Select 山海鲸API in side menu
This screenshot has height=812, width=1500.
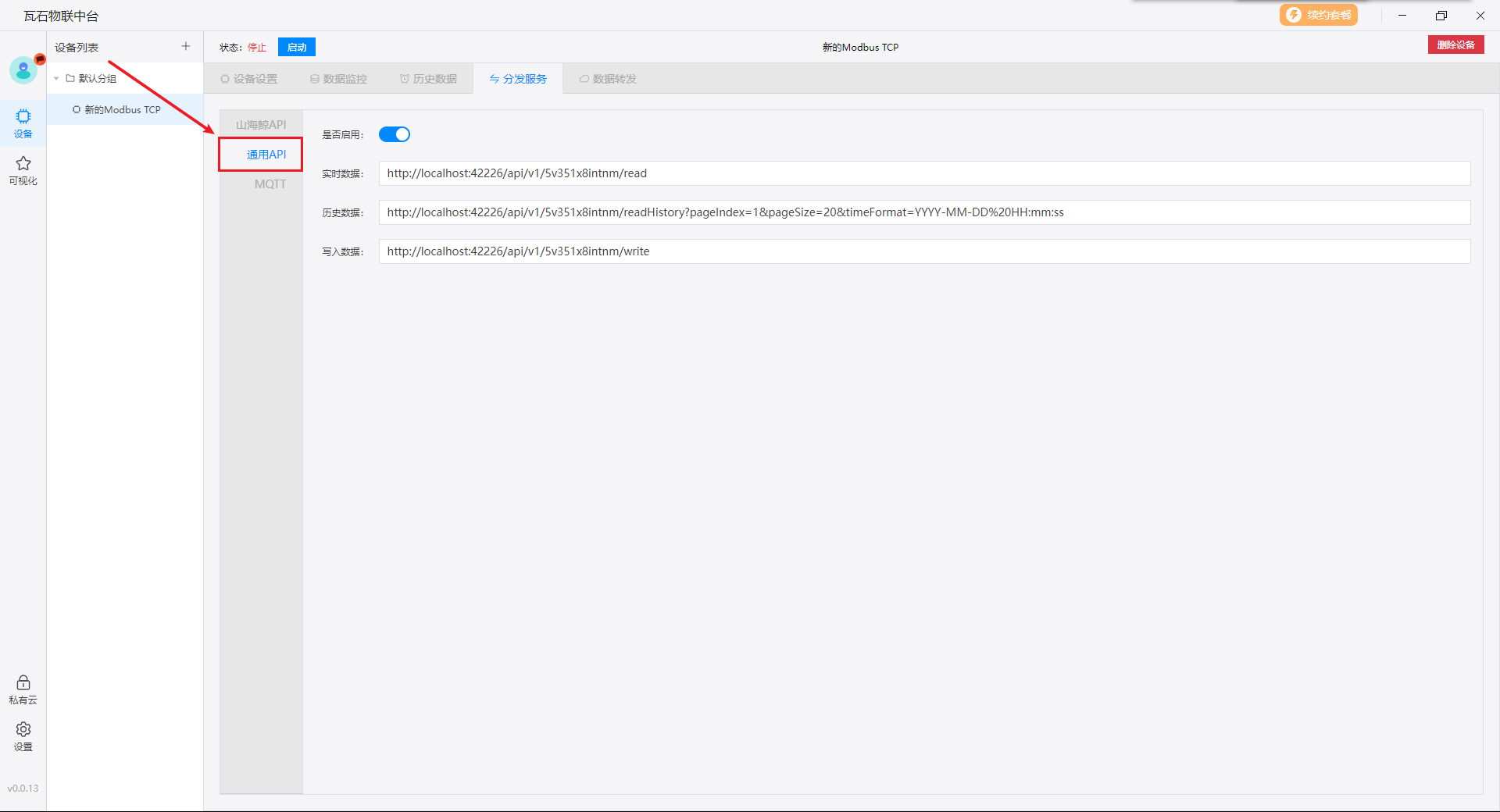pyautogui.click(x=261, y=125)
